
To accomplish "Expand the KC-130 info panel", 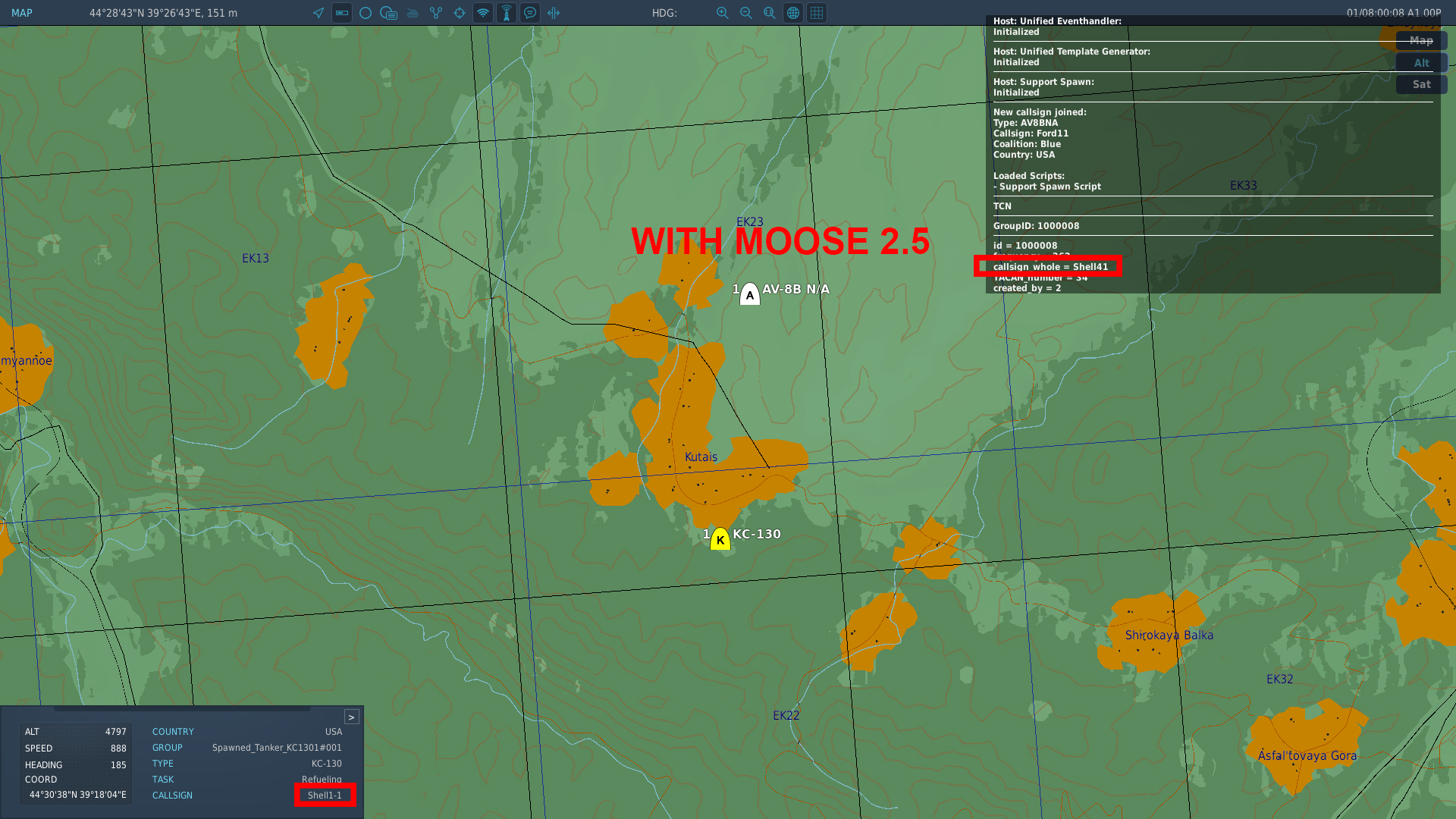I will point(352,716).
